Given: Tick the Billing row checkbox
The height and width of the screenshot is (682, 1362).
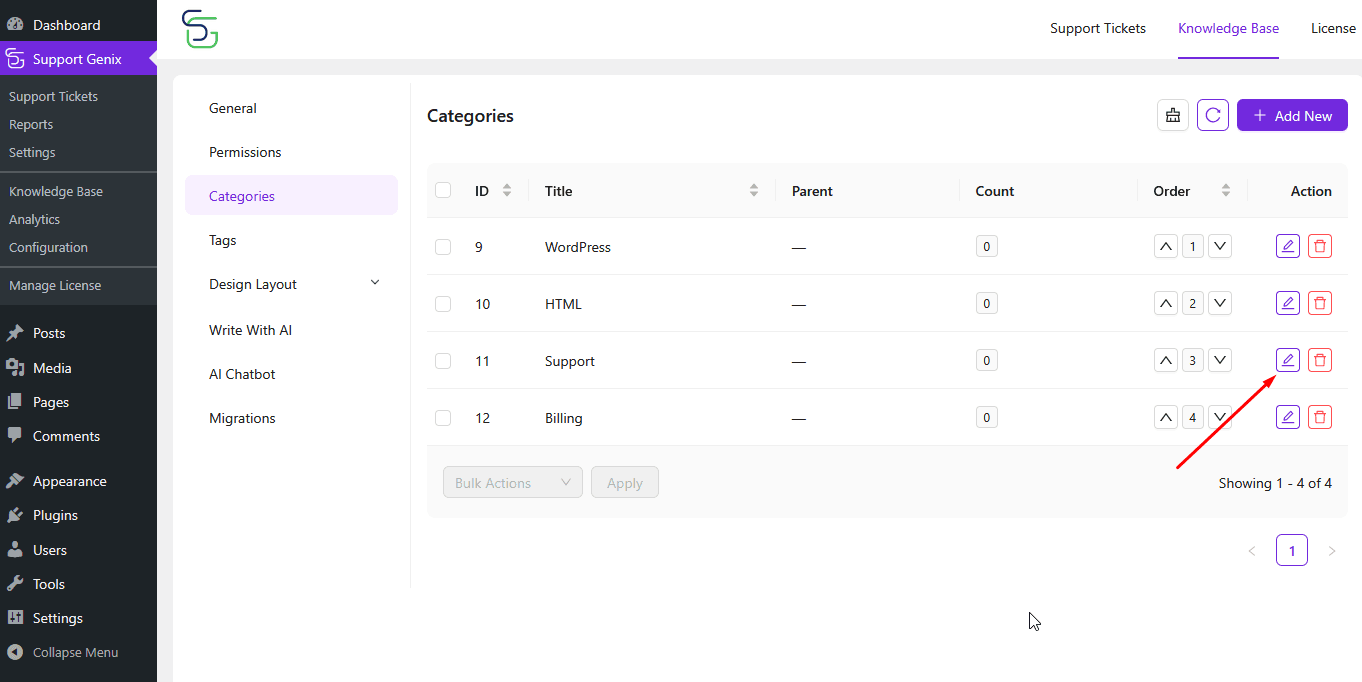Looking at the screenshot, I should coord(443,418).
